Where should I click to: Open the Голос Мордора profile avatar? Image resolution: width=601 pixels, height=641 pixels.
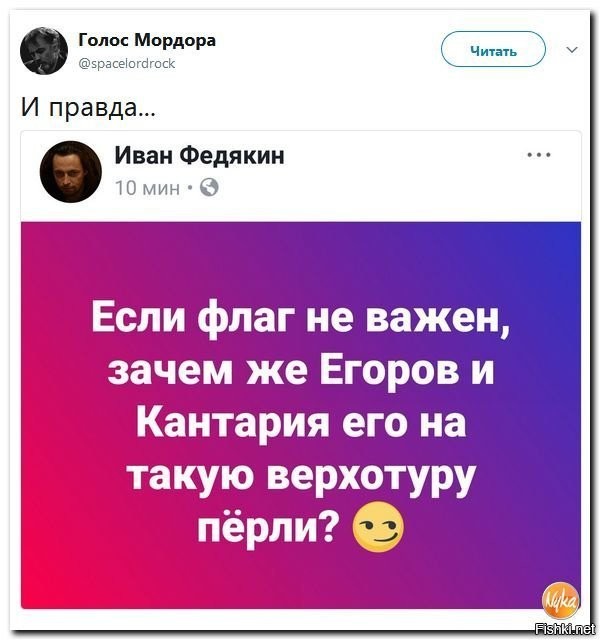[x=44, y=51]
